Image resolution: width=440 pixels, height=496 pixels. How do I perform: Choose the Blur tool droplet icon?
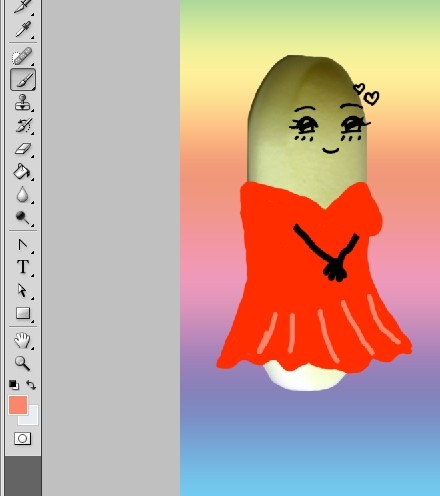(22, 194)
